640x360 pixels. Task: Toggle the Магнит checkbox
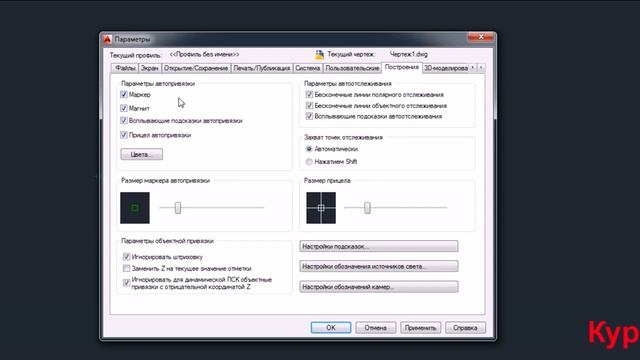coord(124,108)
